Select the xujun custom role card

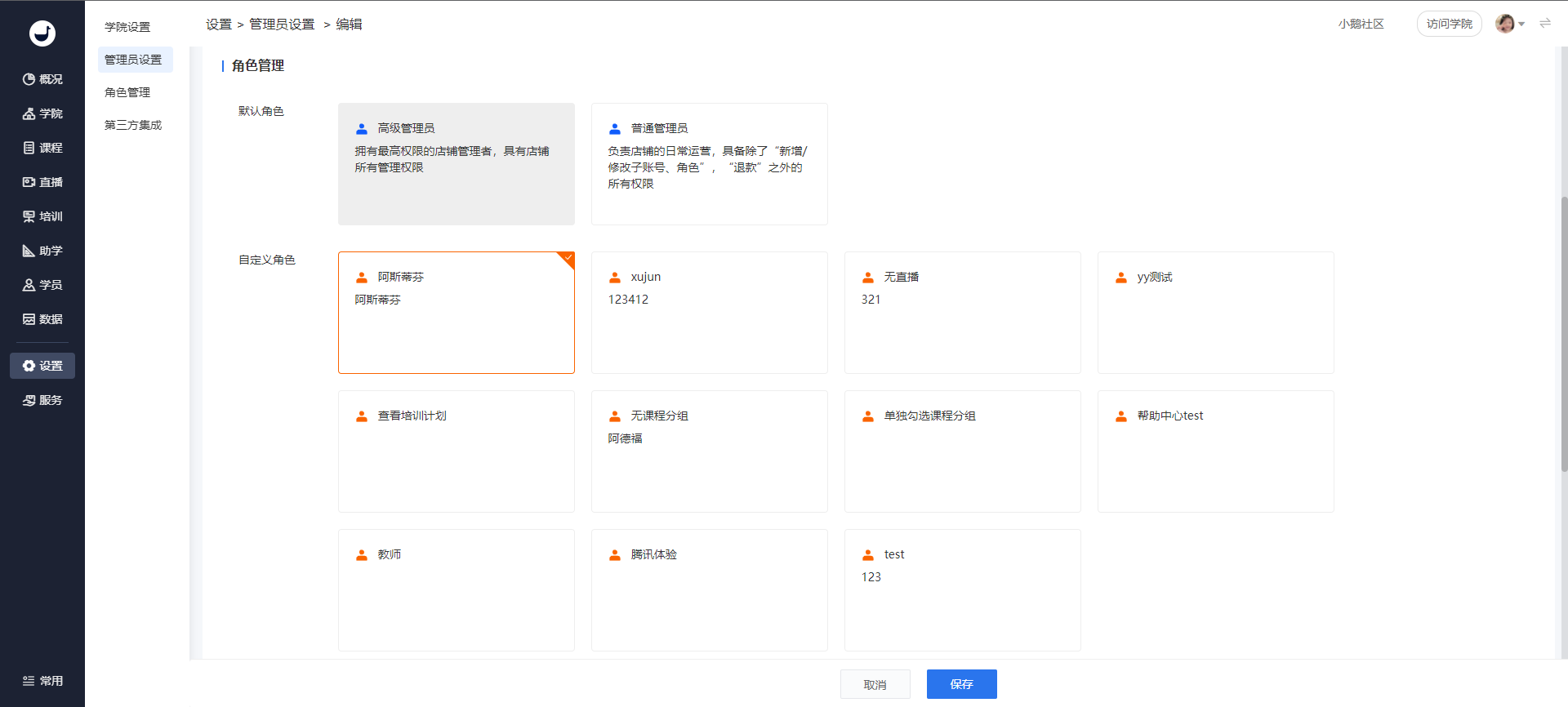[710, 313]
